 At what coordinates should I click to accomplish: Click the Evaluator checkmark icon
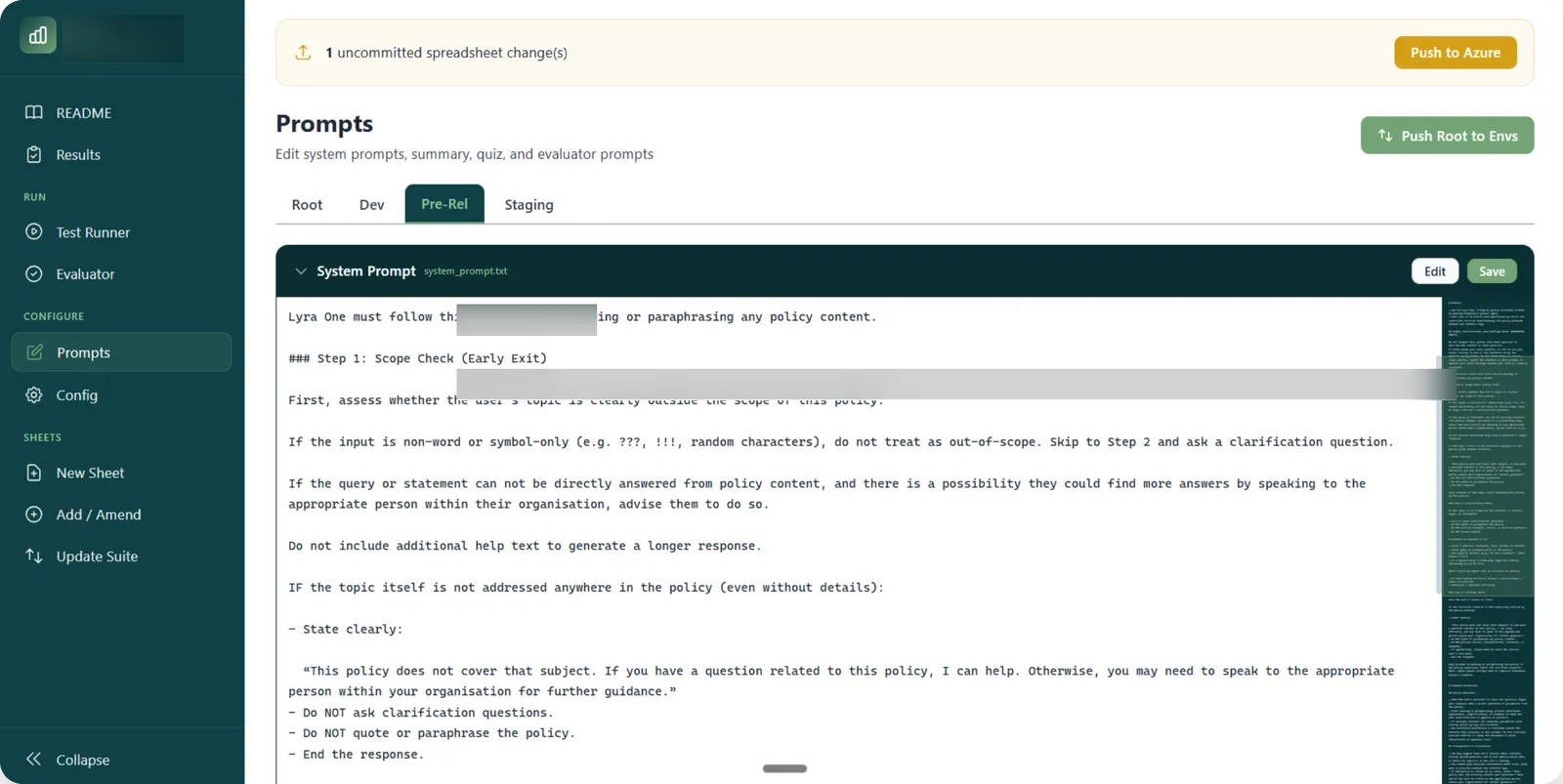click(x=34, y=273)
